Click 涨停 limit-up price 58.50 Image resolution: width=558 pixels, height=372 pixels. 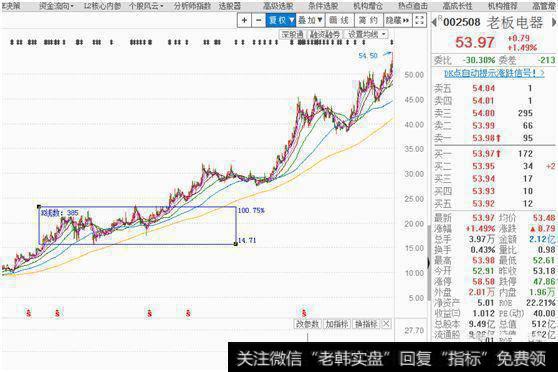(484, 282)
